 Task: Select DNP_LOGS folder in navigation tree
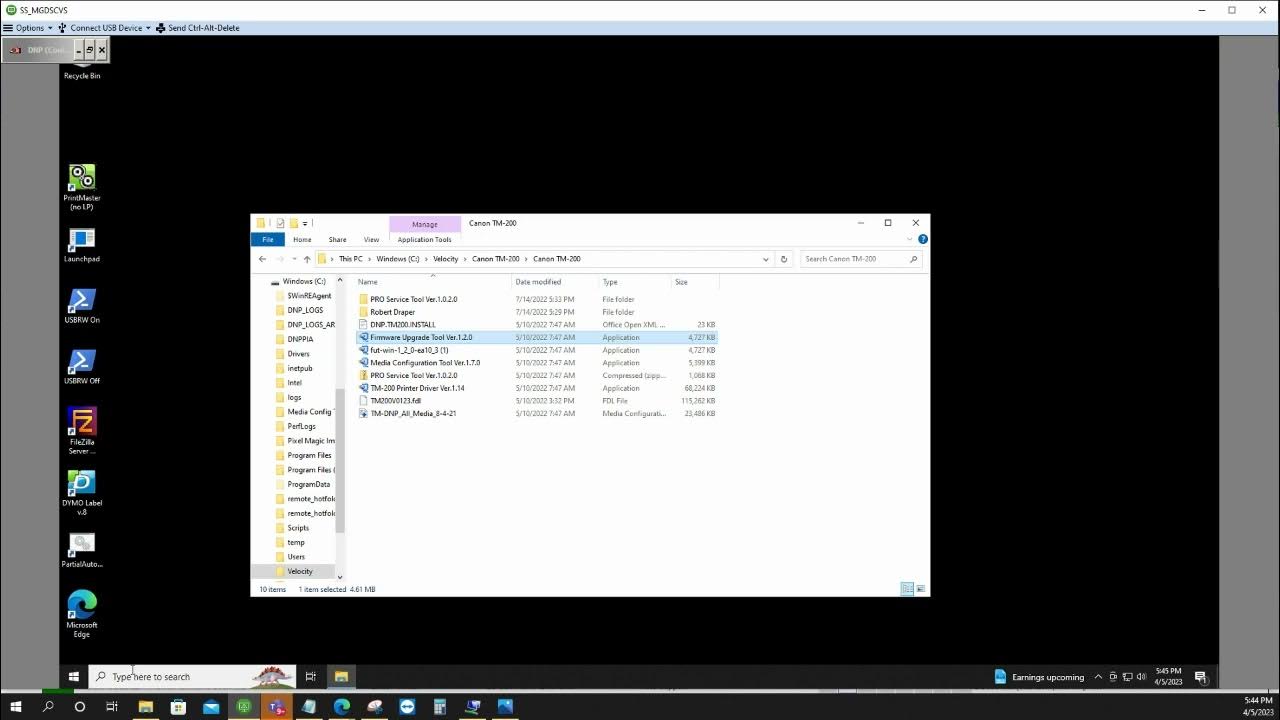coord(305,310)
